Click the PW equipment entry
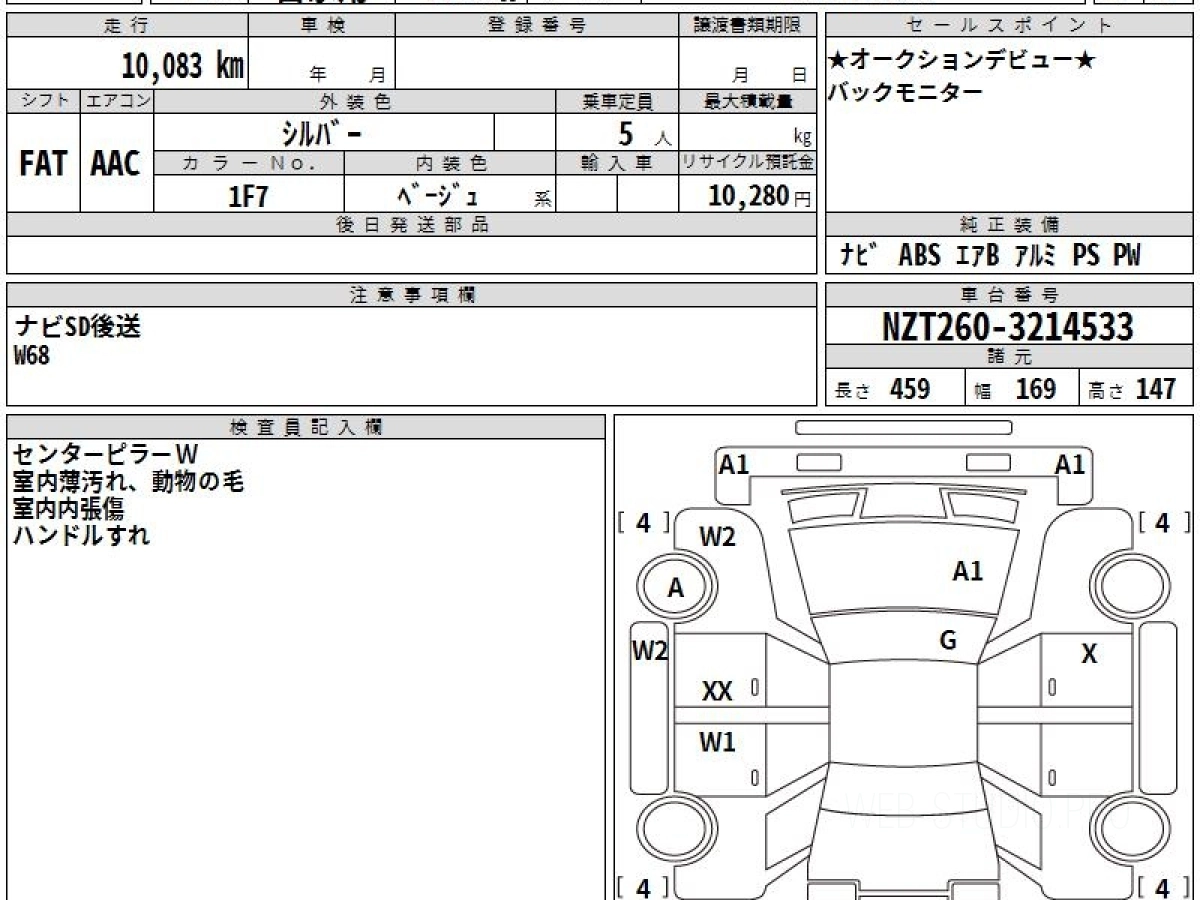The width and height of the screenshot is (1200, 900). point(1126,256)
